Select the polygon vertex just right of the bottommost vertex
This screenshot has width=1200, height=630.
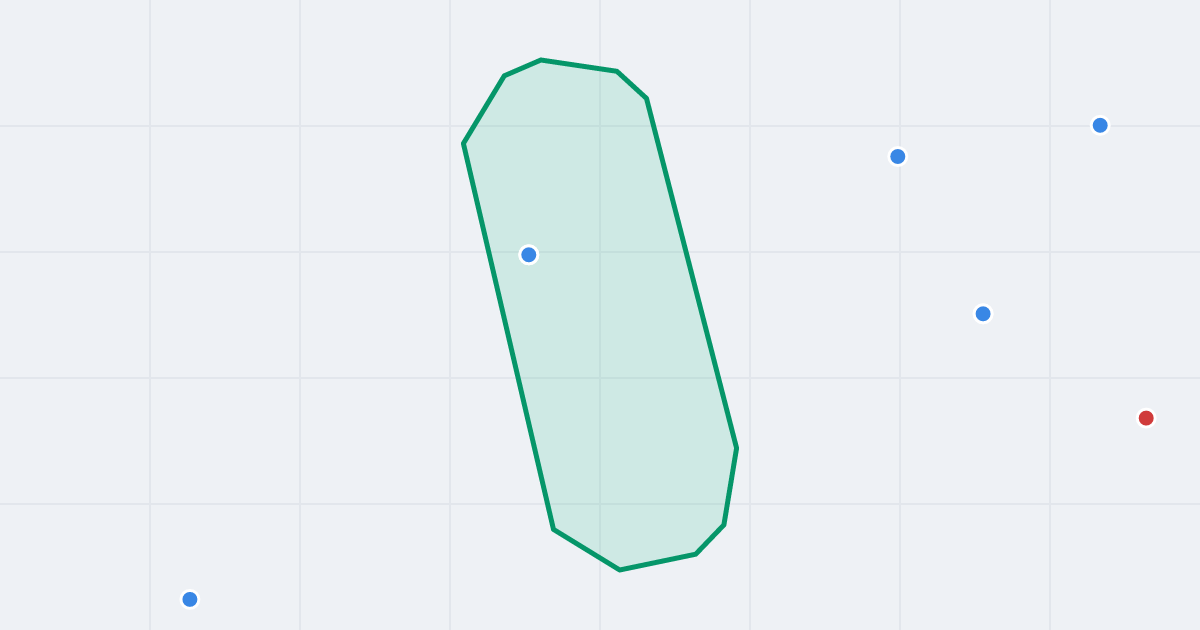696,554
